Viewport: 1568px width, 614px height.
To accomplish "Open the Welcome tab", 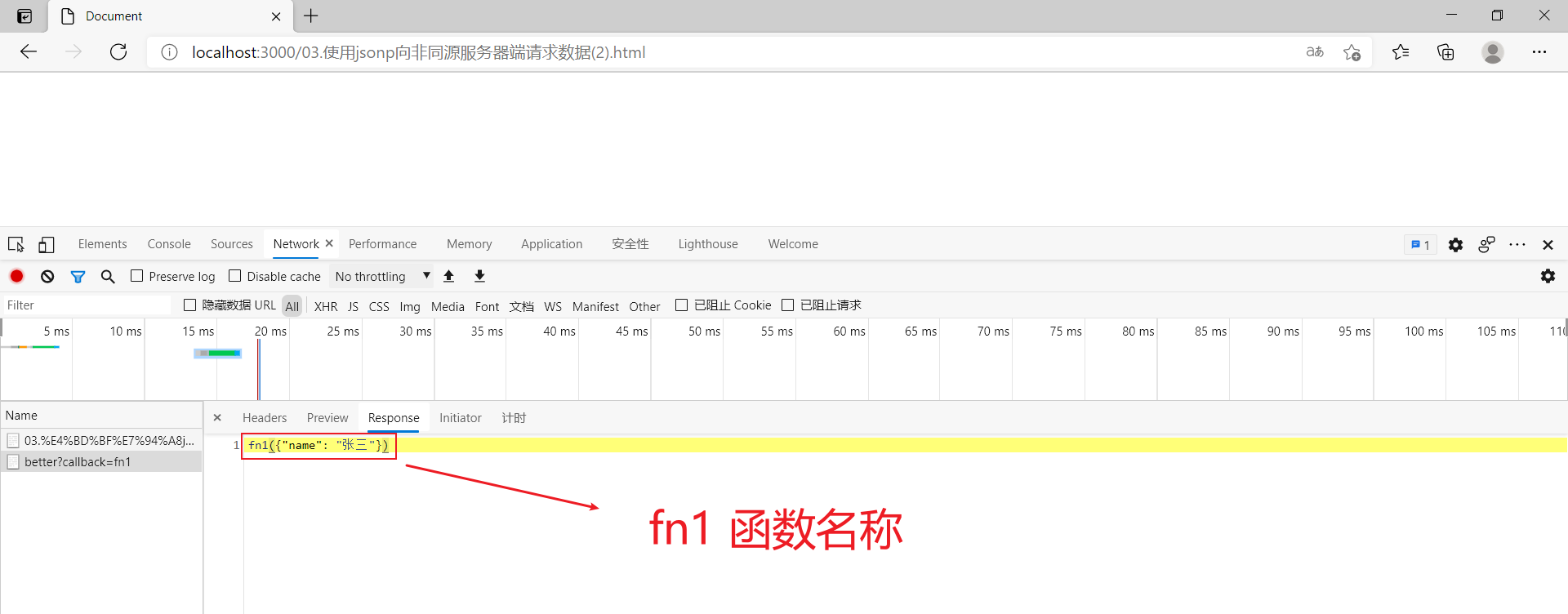I will click(x=793, y=244).
